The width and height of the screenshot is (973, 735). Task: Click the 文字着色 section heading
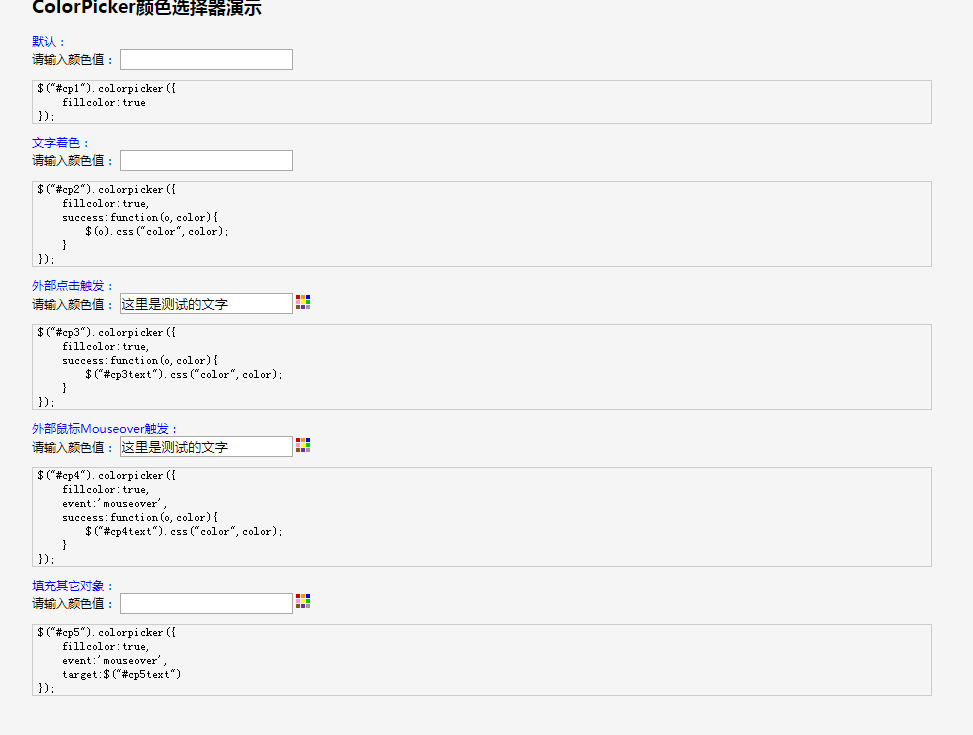60,143
